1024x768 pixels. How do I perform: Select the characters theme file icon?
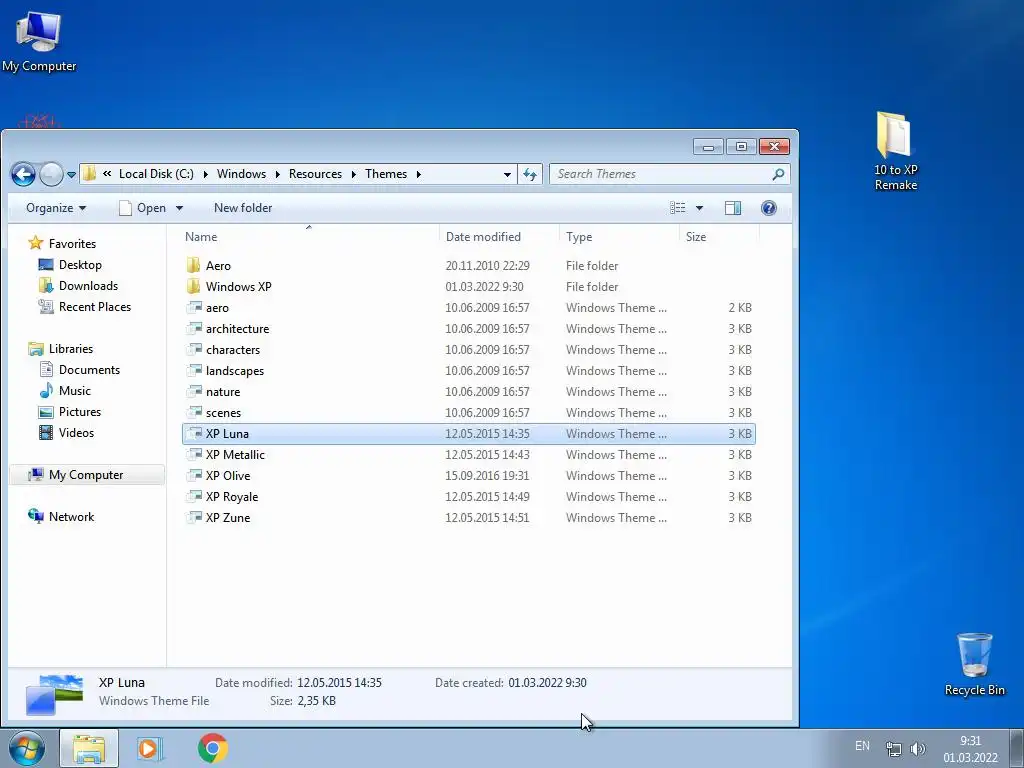click(194, 349)
